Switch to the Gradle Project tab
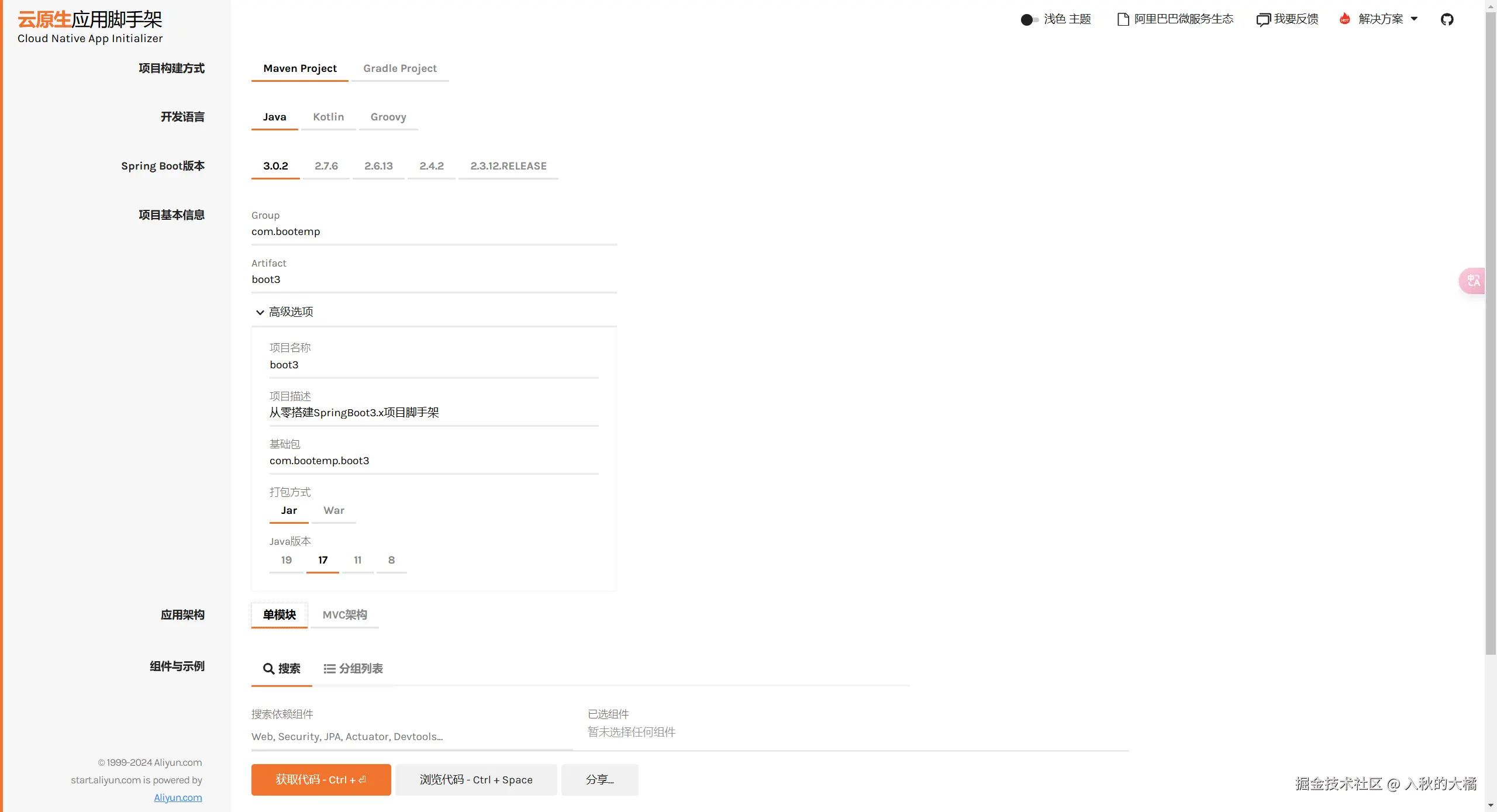The image size is (1497, 812). 400,68
